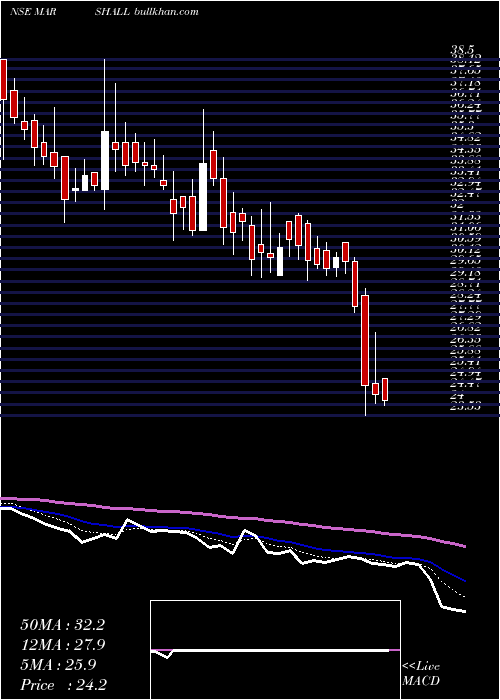Click the Price : 24.2 value
Image resolution: width=500 pixels, height=700 pixels.
point(63,685)
